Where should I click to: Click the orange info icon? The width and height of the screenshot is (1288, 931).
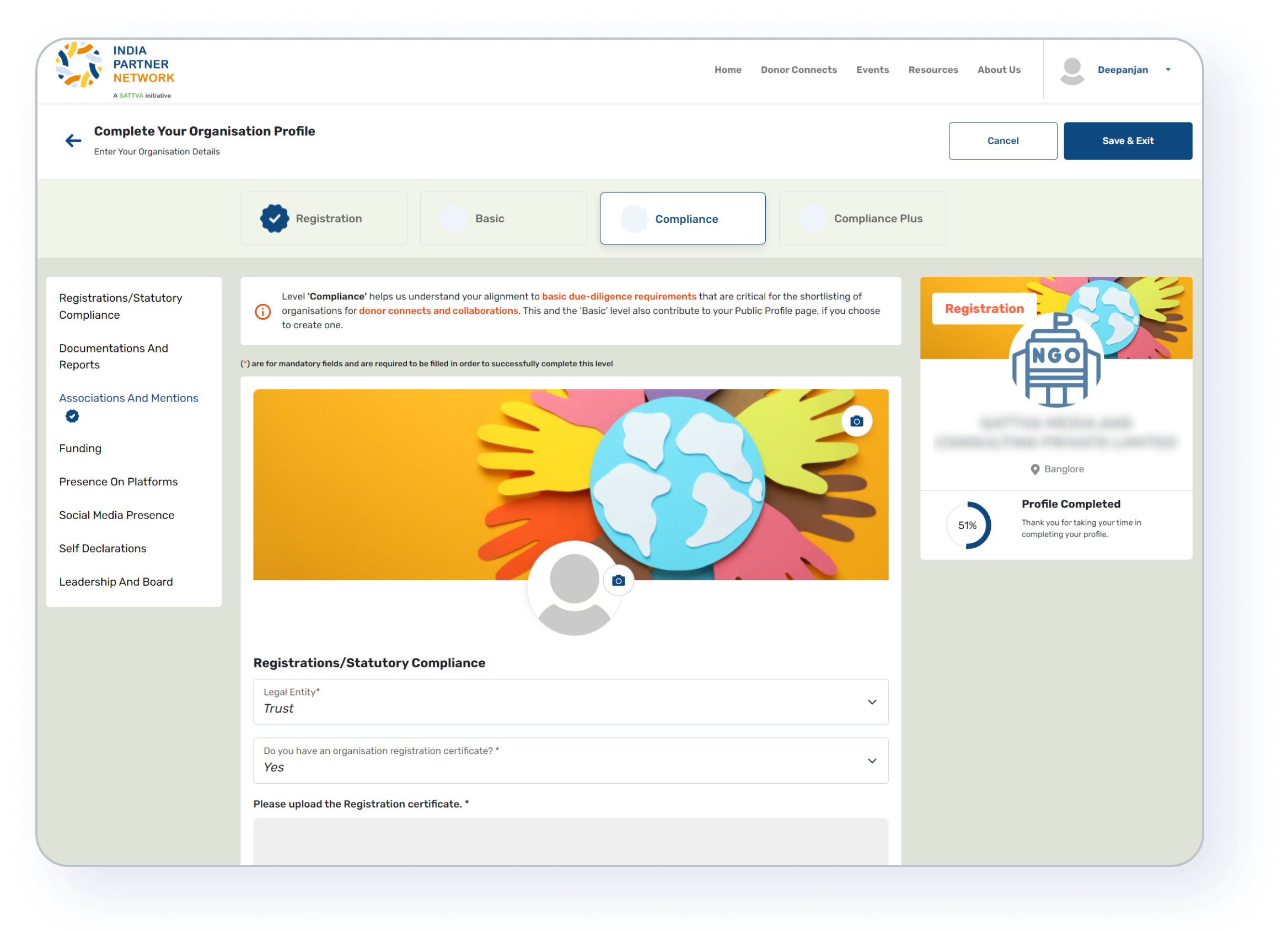[x=262, y=311]
